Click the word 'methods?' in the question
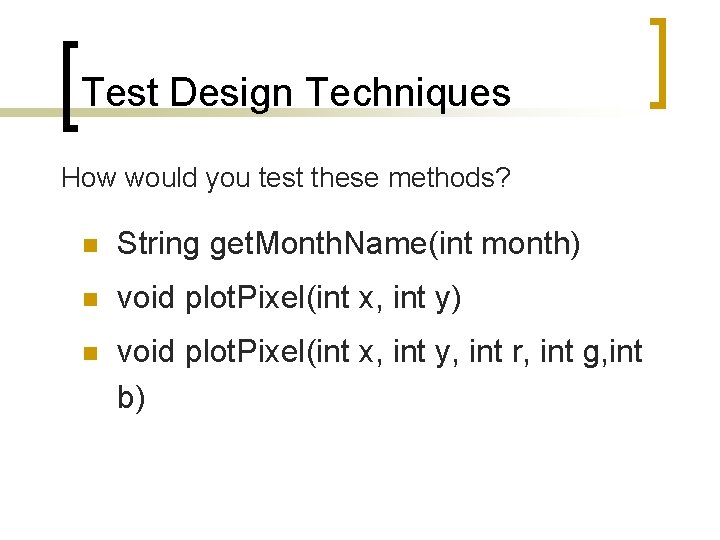The image size is (720, 540). [449, 177]
